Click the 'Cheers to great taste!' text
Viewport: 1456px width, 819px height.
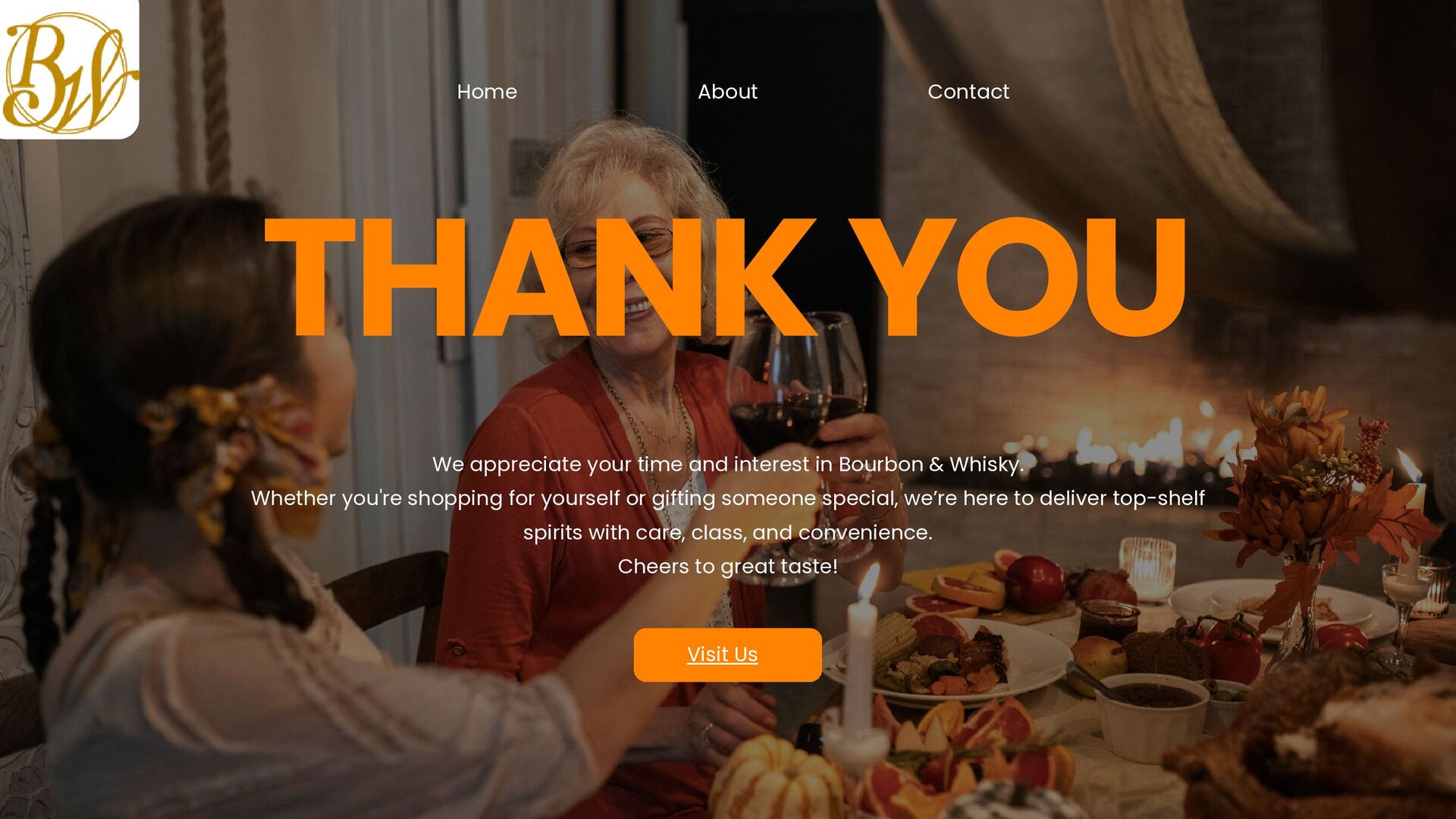pos(727,566)
